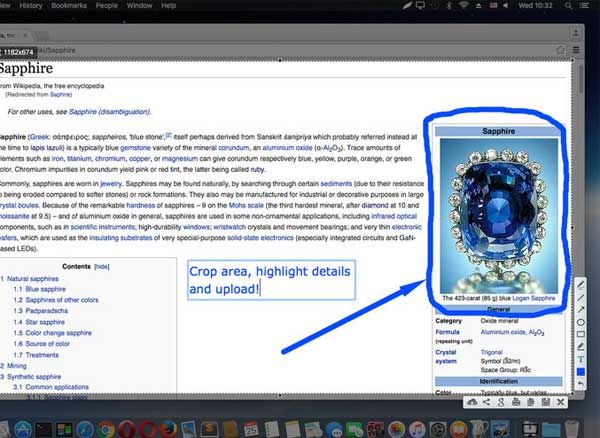The image size is (600, 438).
Task: Go to Synthetic sapphire section
Action: (x=34, y=377)
